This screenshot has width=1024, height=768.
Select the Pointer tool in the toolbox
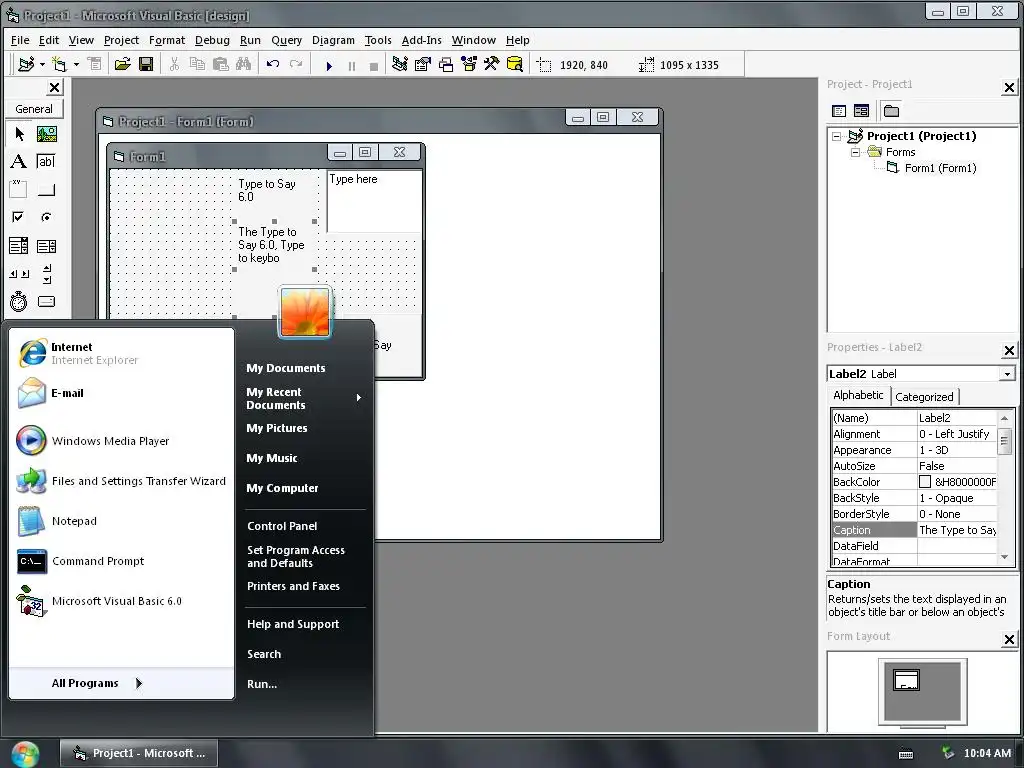click(x=19, y=135)
